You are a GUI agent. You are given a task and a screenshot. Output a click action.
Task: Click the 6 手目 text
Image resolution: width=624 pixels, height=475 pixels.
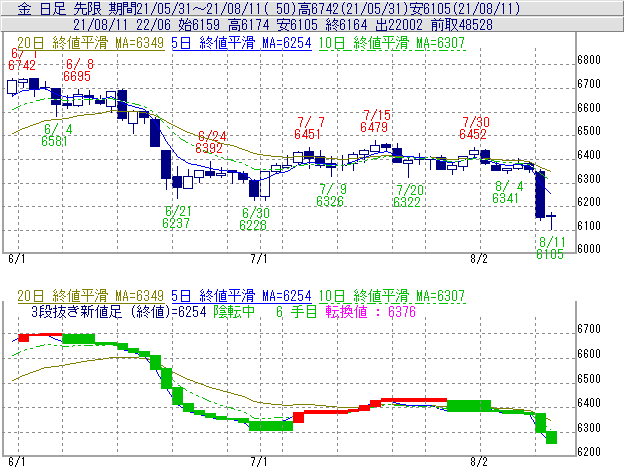coord(296,311)
